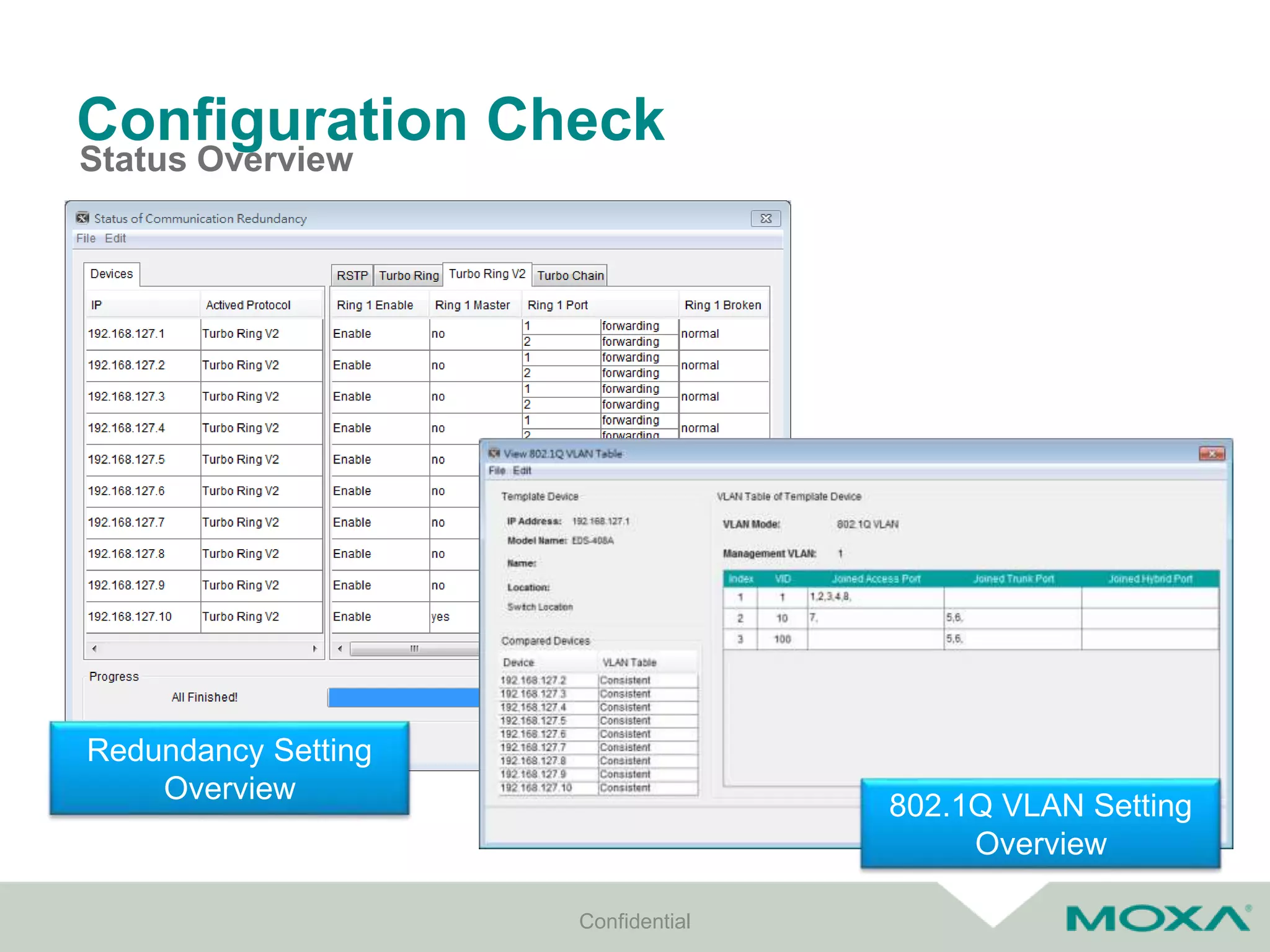The image size is (1270, 952).
Task: Select device row 192.168.127.2
Action: pos(205,366)
